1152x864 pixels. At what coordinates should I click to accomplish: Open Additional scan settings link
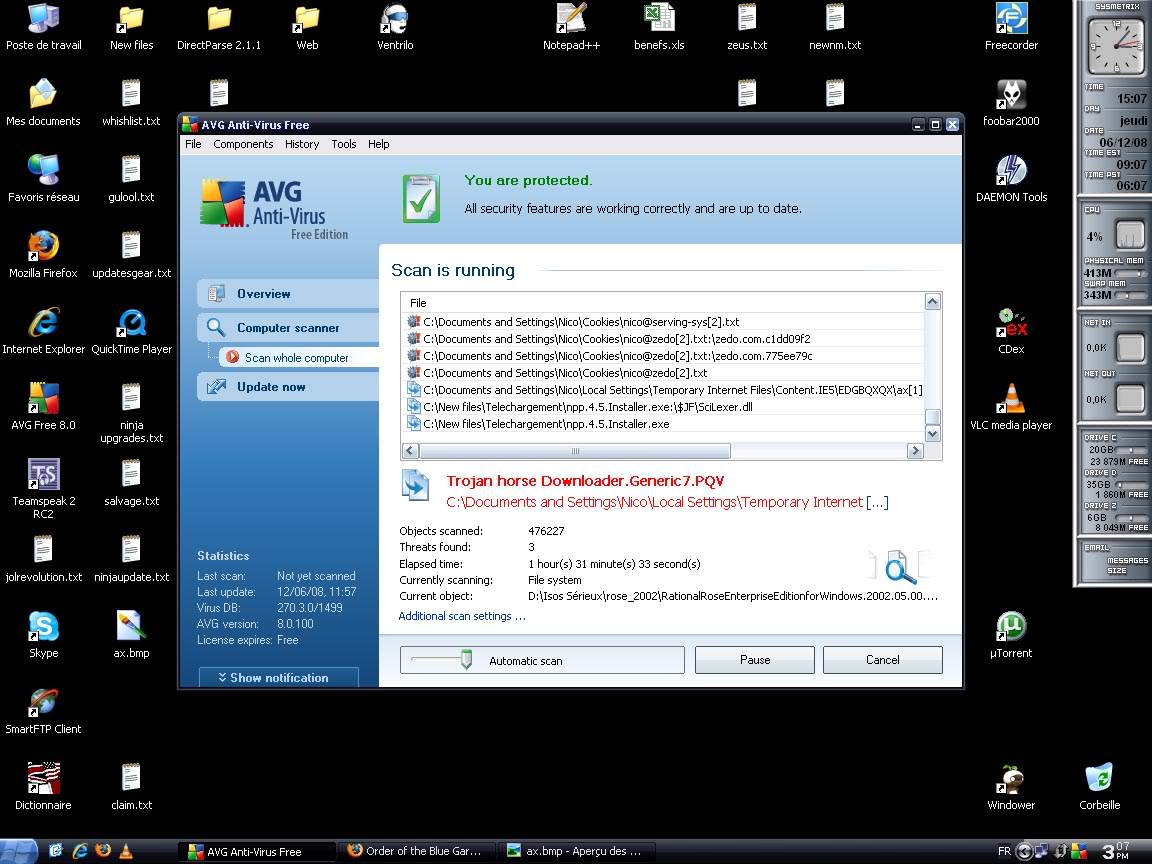(x=462, y=616)
